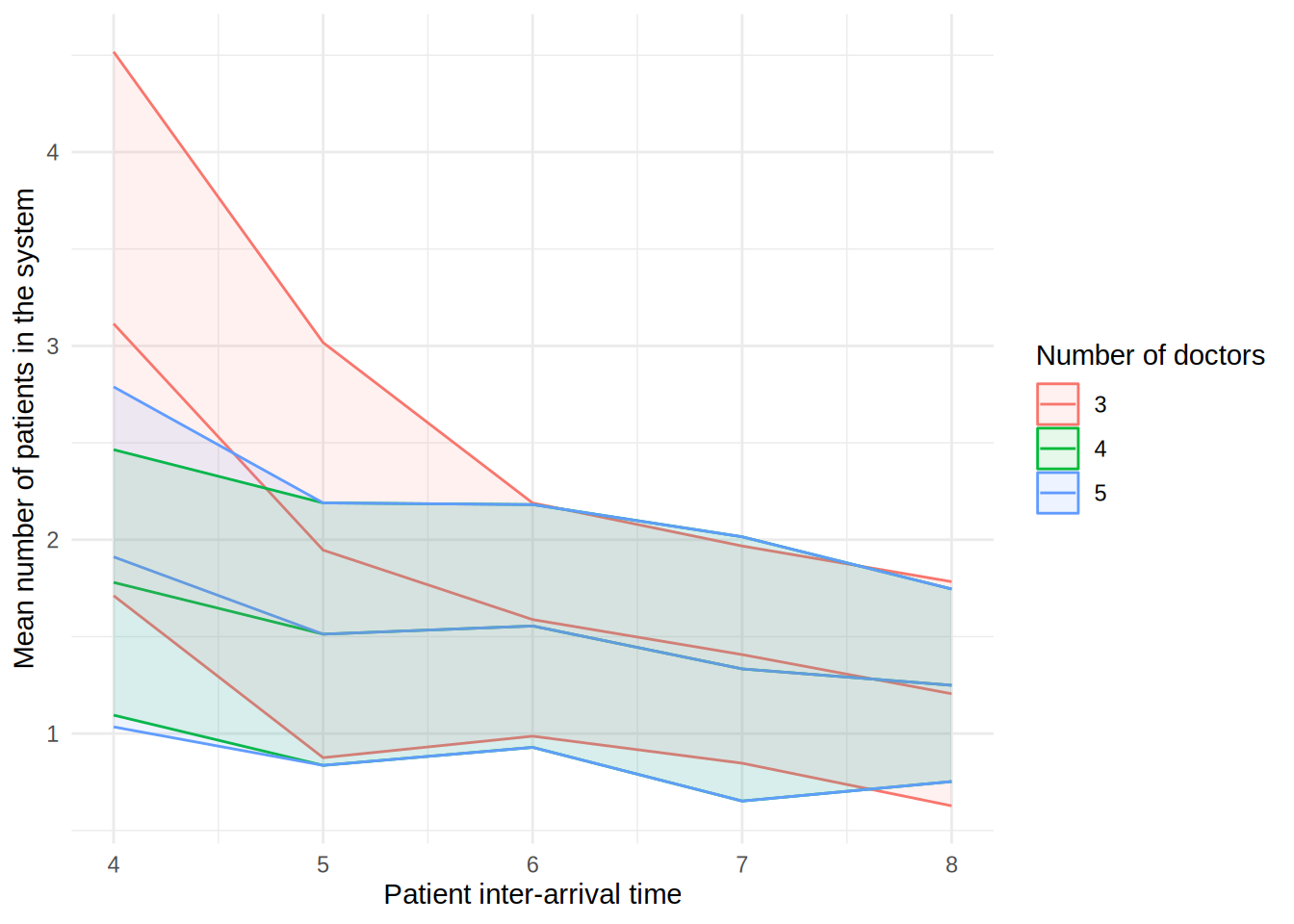The image size is (1294, 924).
Task: Click the highest red line point at inter-arrival time 4
Action: click(114, 52)
